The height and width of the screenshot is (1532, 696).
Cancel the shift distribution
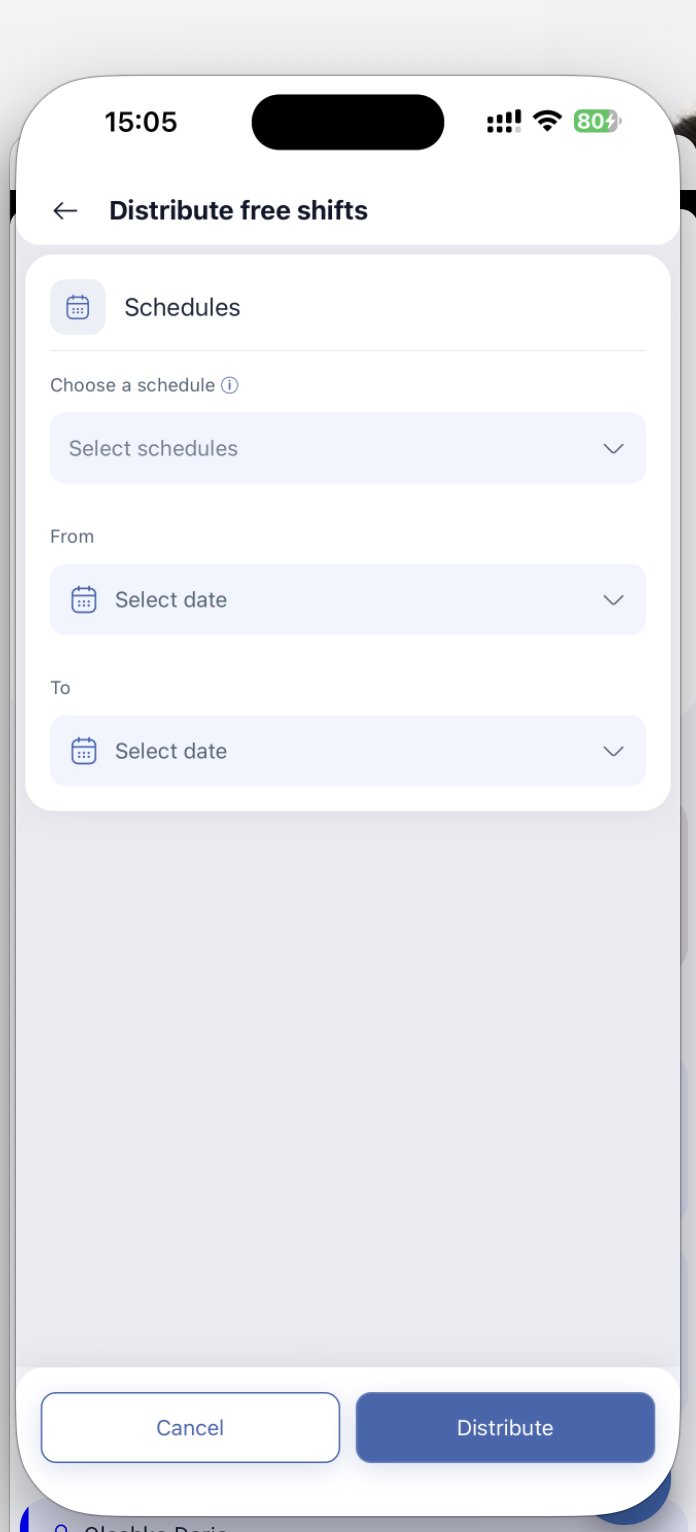(x=190, y=1427)
